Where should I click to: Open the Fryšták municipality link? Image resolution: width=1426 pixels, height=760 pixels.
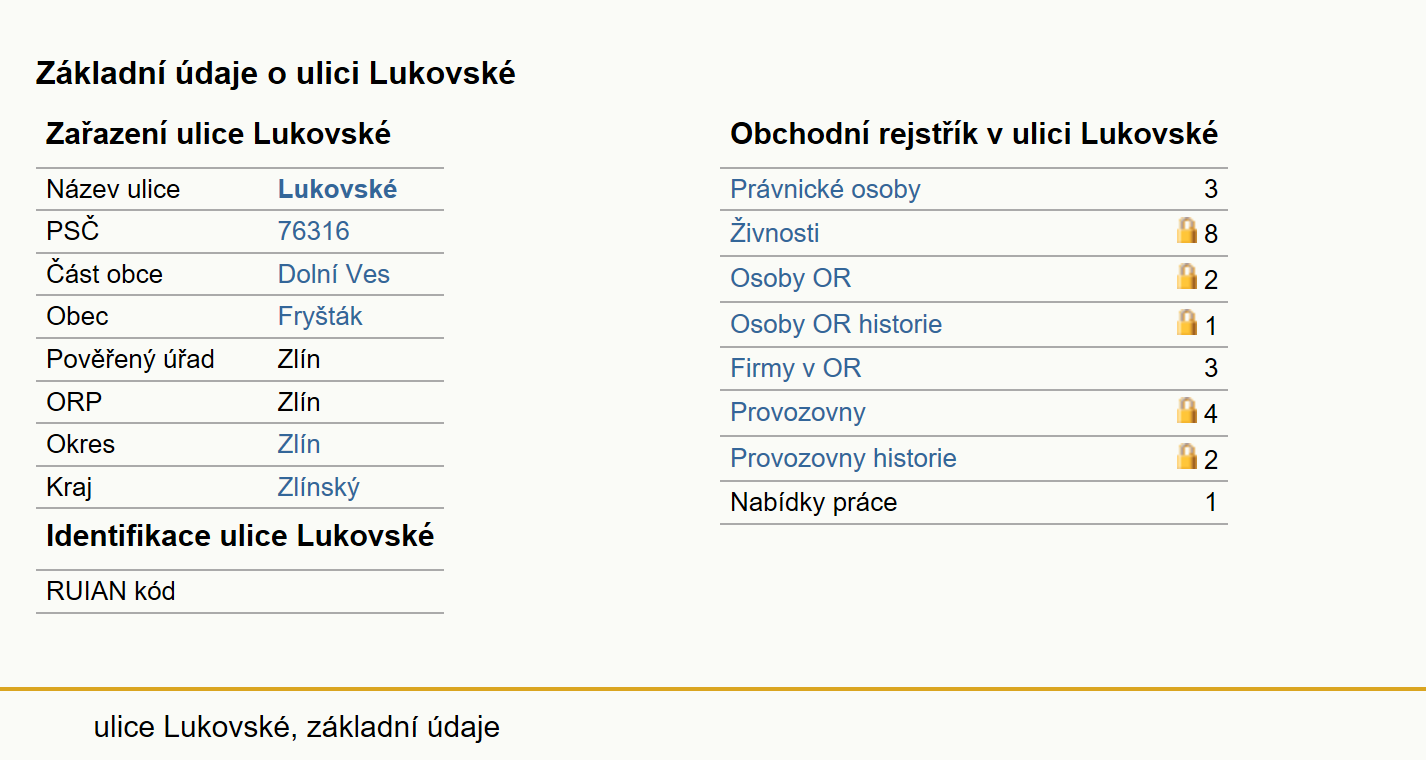point(320,317)
